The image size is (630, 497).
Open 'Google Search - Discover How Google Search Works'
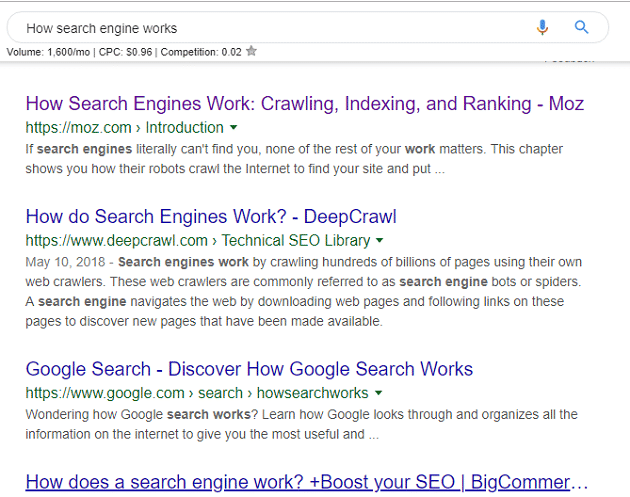pyautogui.click(x=249, y=369)
